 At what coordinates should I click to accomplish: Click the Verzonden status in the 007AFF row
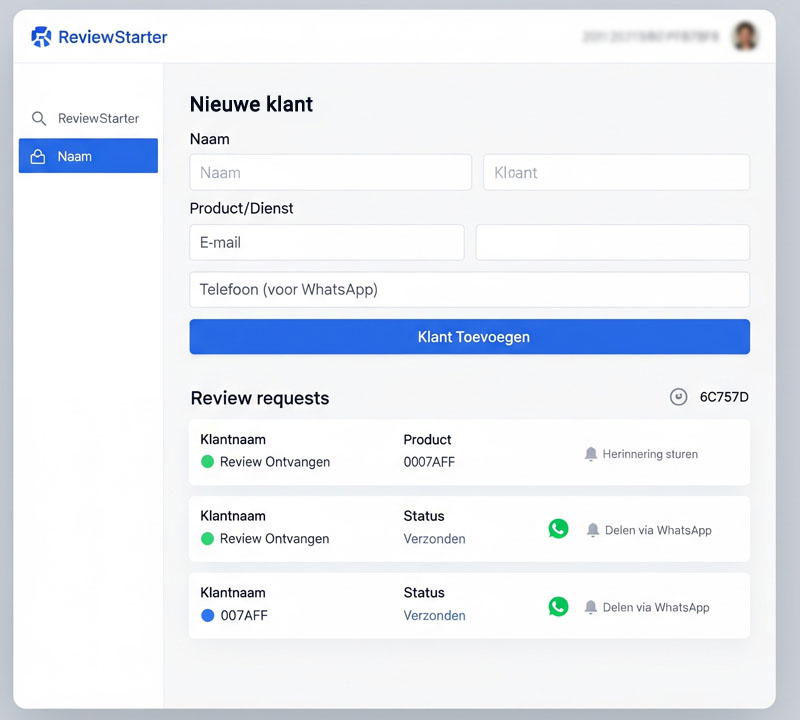(x=434, y=615)
